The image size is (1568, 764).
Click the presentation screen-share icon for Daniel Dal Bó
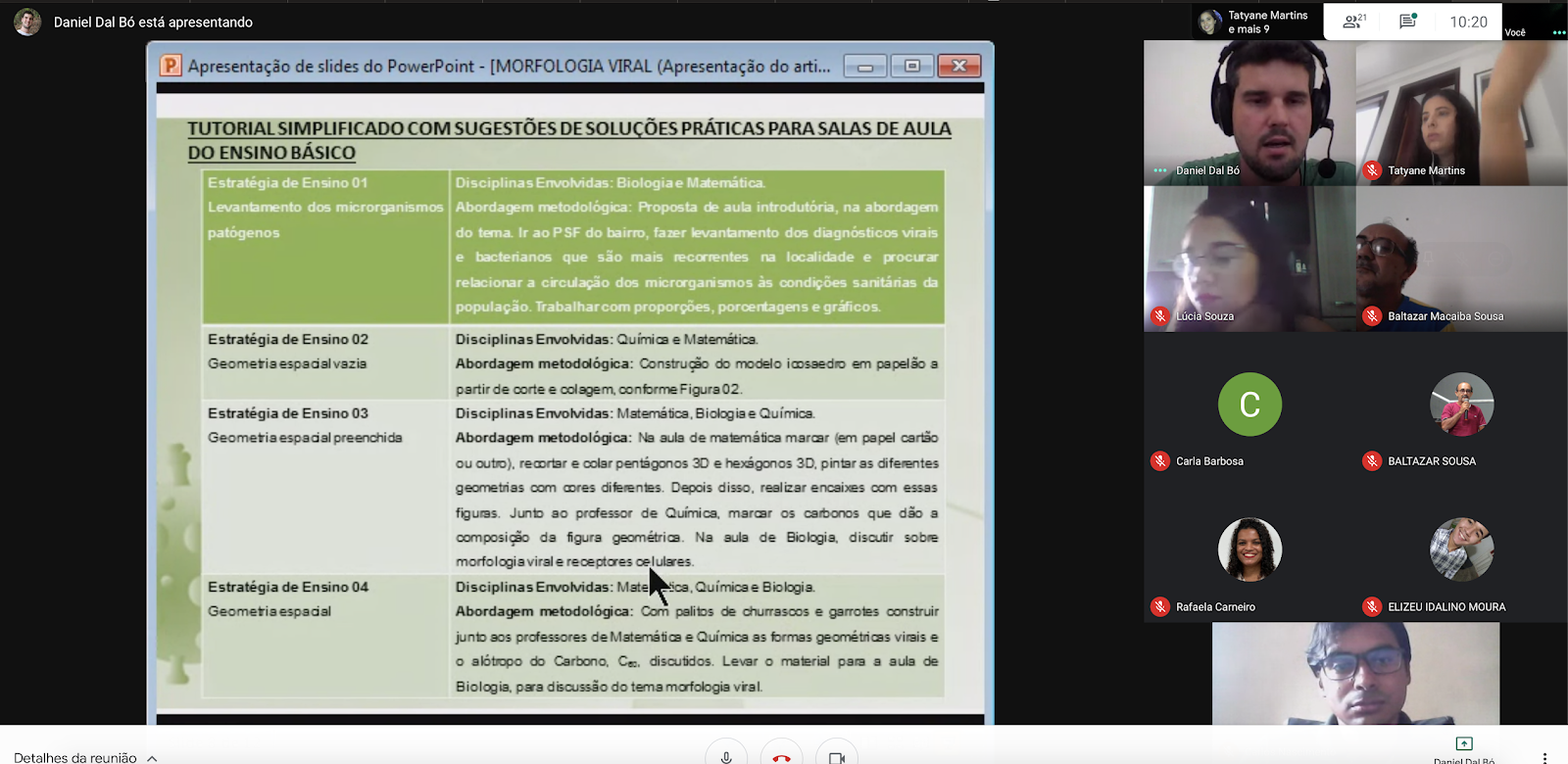click(1464, 743)
